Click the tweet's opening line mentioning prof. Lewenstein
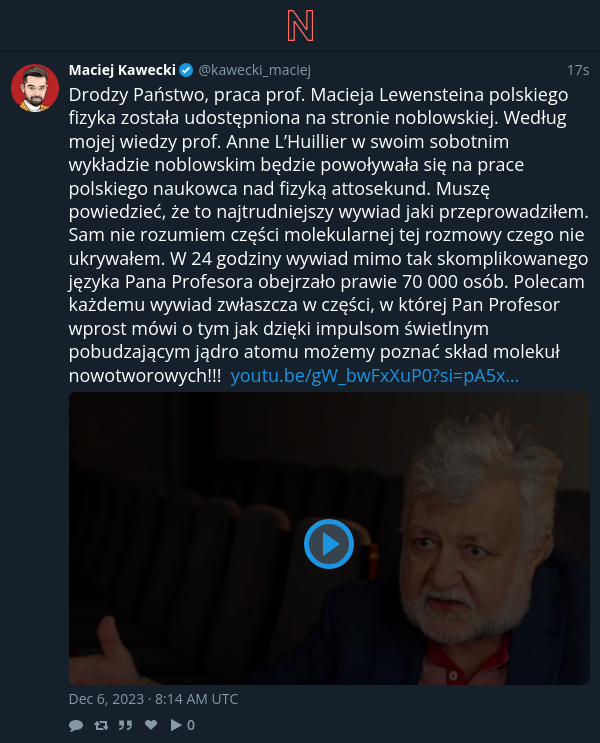The image size is (600, 743). [318, 95]
